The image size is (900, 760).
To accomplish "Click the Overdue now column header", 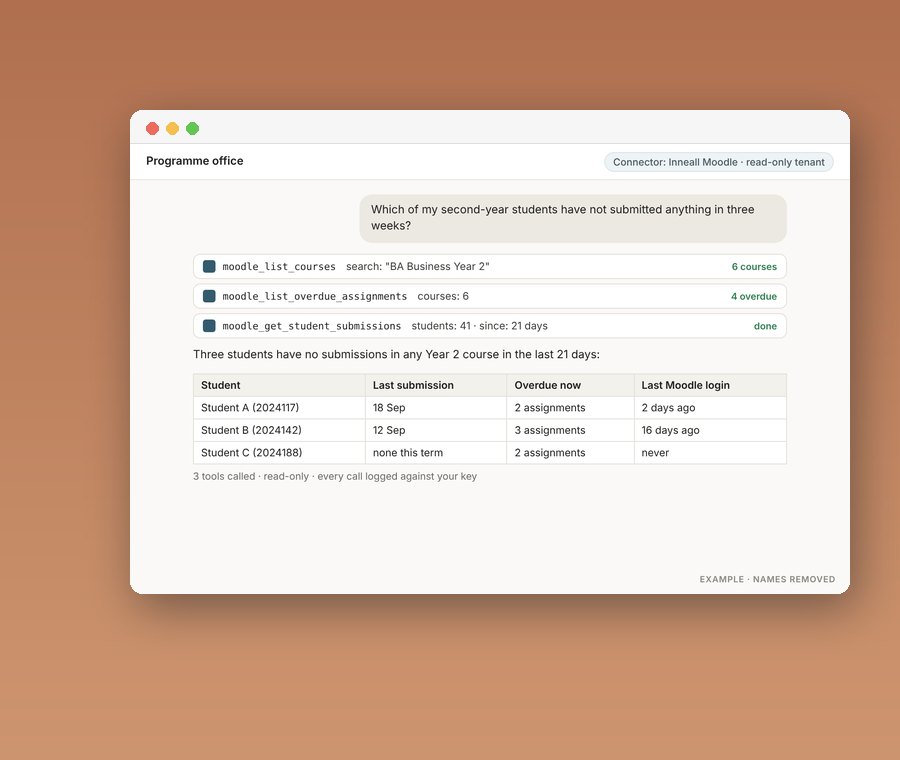I will (571, 385).
